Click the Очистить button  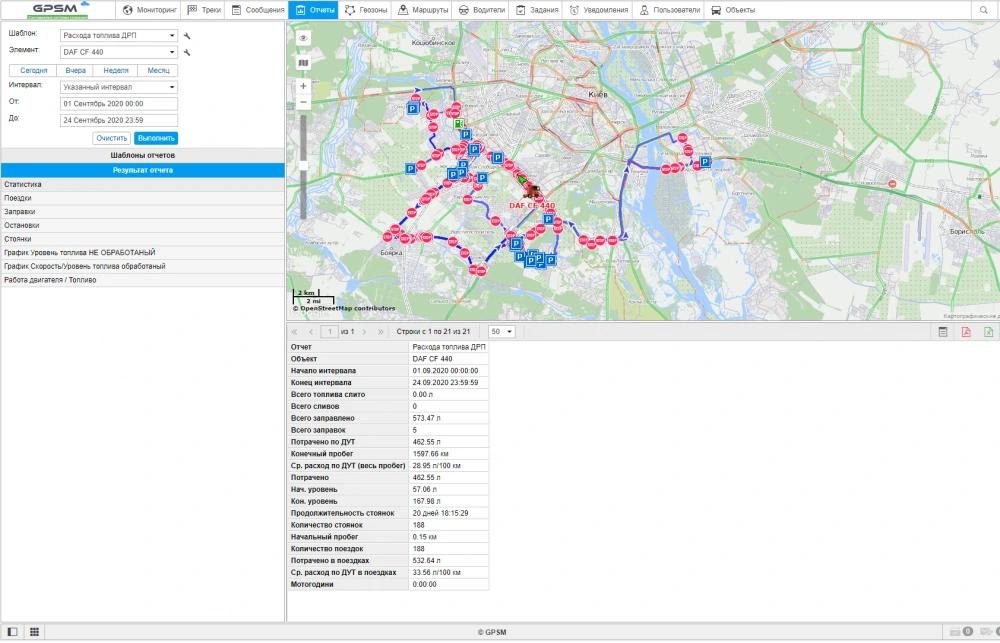coord(112,138)
